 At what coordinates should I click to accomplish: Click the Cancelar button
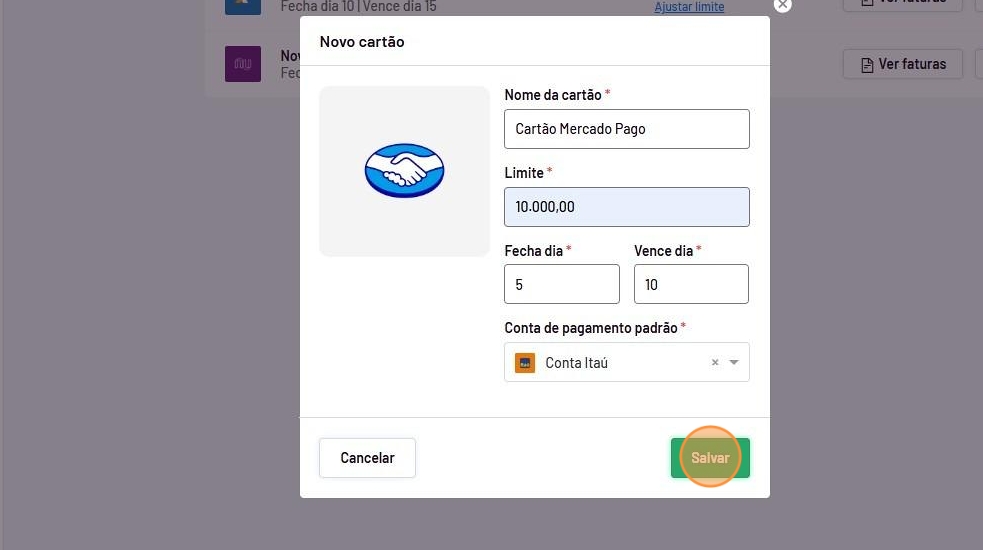(367, 458)
